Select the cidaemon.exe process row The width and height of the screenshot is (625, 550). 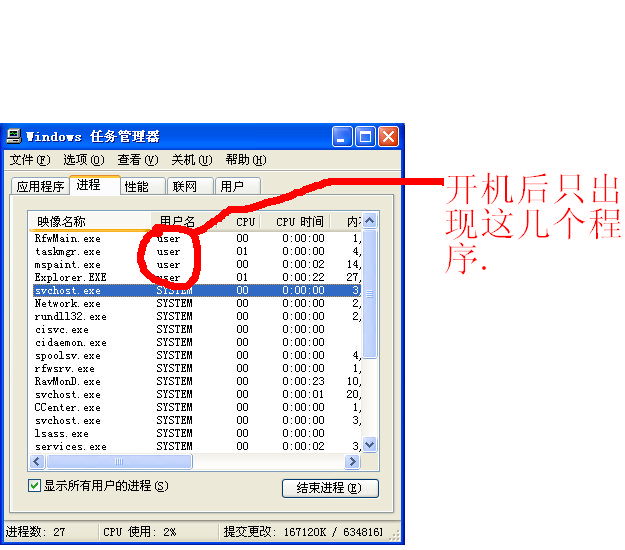(x=197, y=342)
